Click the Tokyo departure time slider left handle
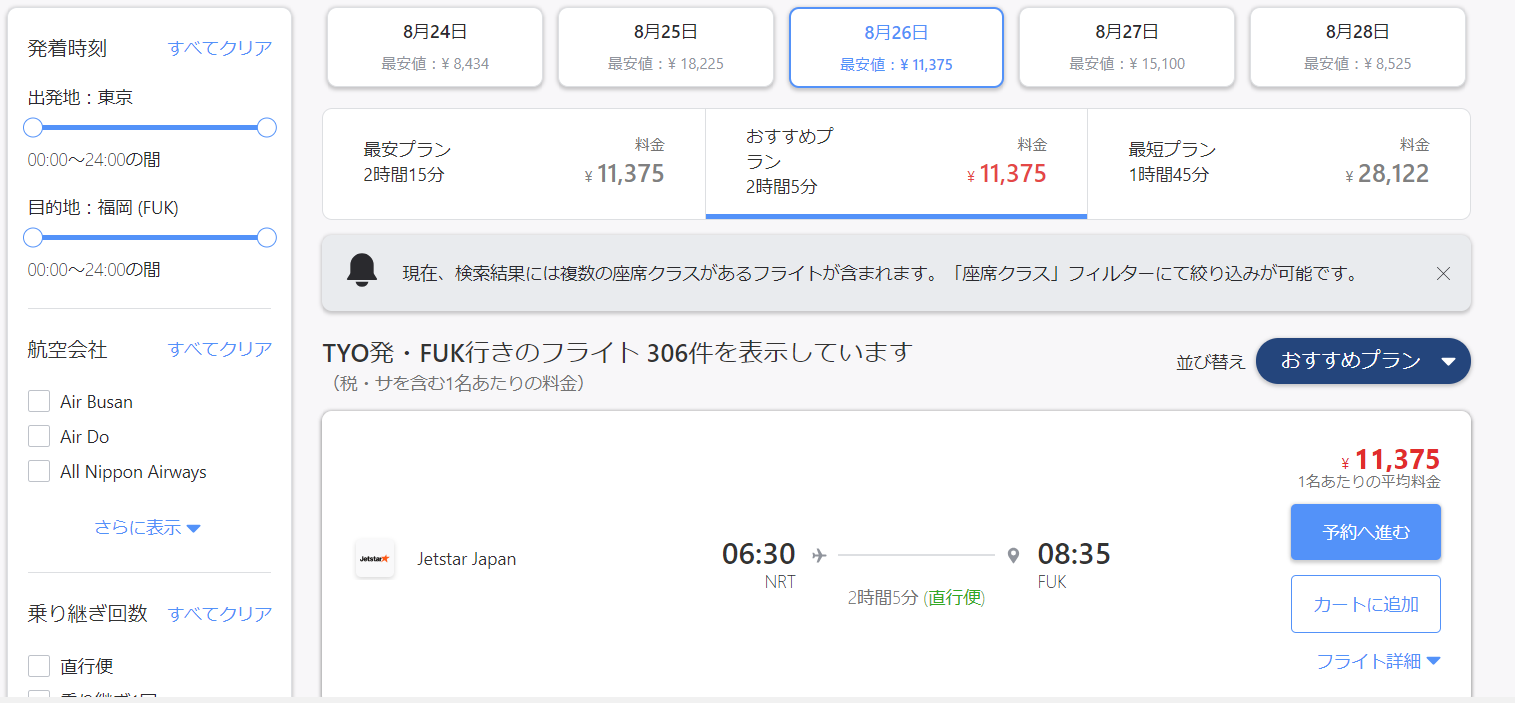 pyautogui.click(x=33, y=128)
